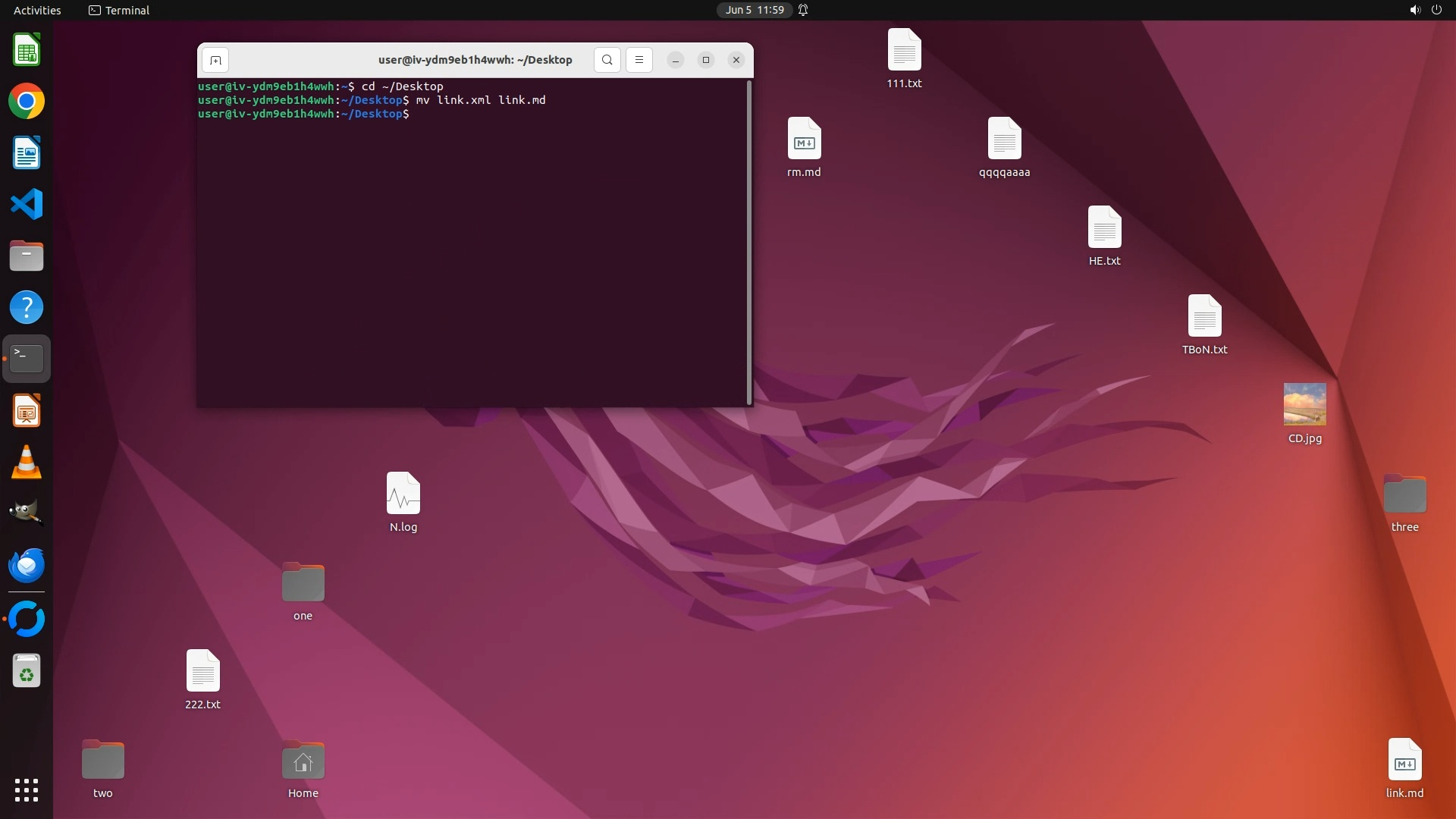Viewport: 1456px width, 819px height.
Task: Select the link.md file on the desktop
Action: (x=1404, y=760)
